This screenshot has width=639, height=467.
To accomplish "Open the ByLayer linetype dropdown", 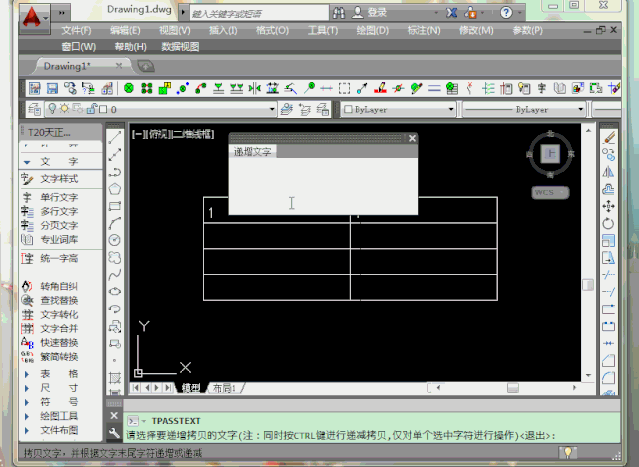I will coord(524,109).
